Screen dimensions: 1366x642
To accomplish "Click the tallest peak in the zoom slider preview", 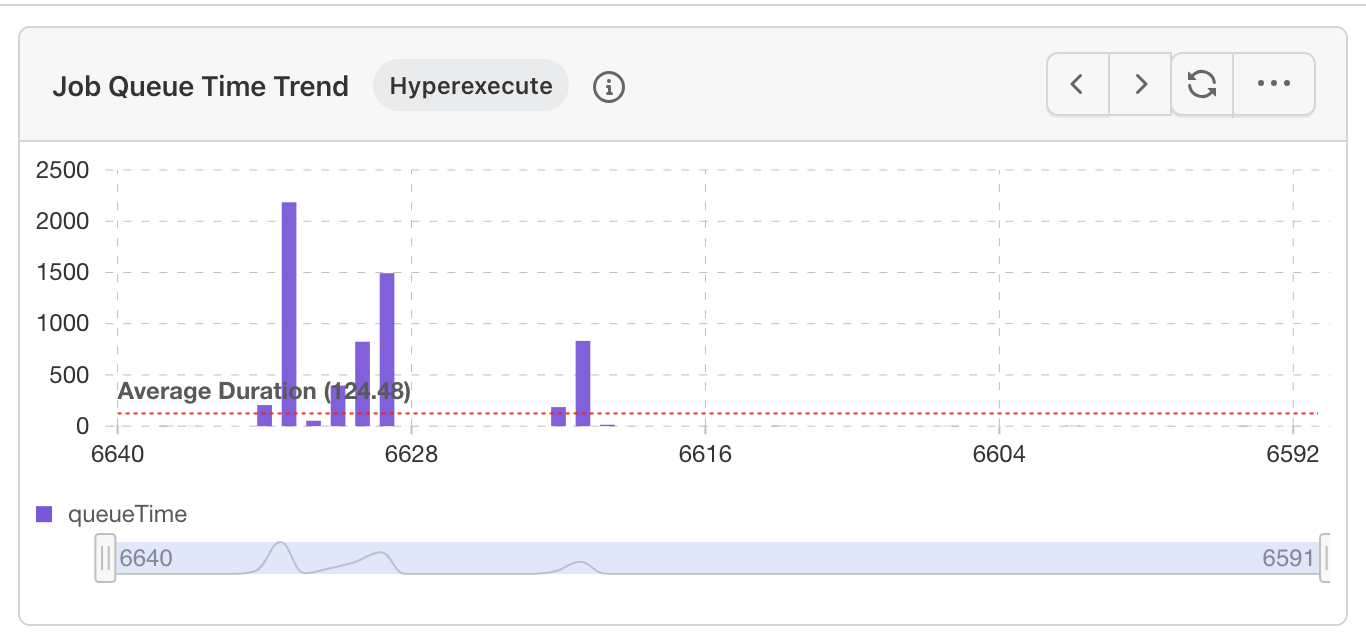I will click(x=281, y=548).
